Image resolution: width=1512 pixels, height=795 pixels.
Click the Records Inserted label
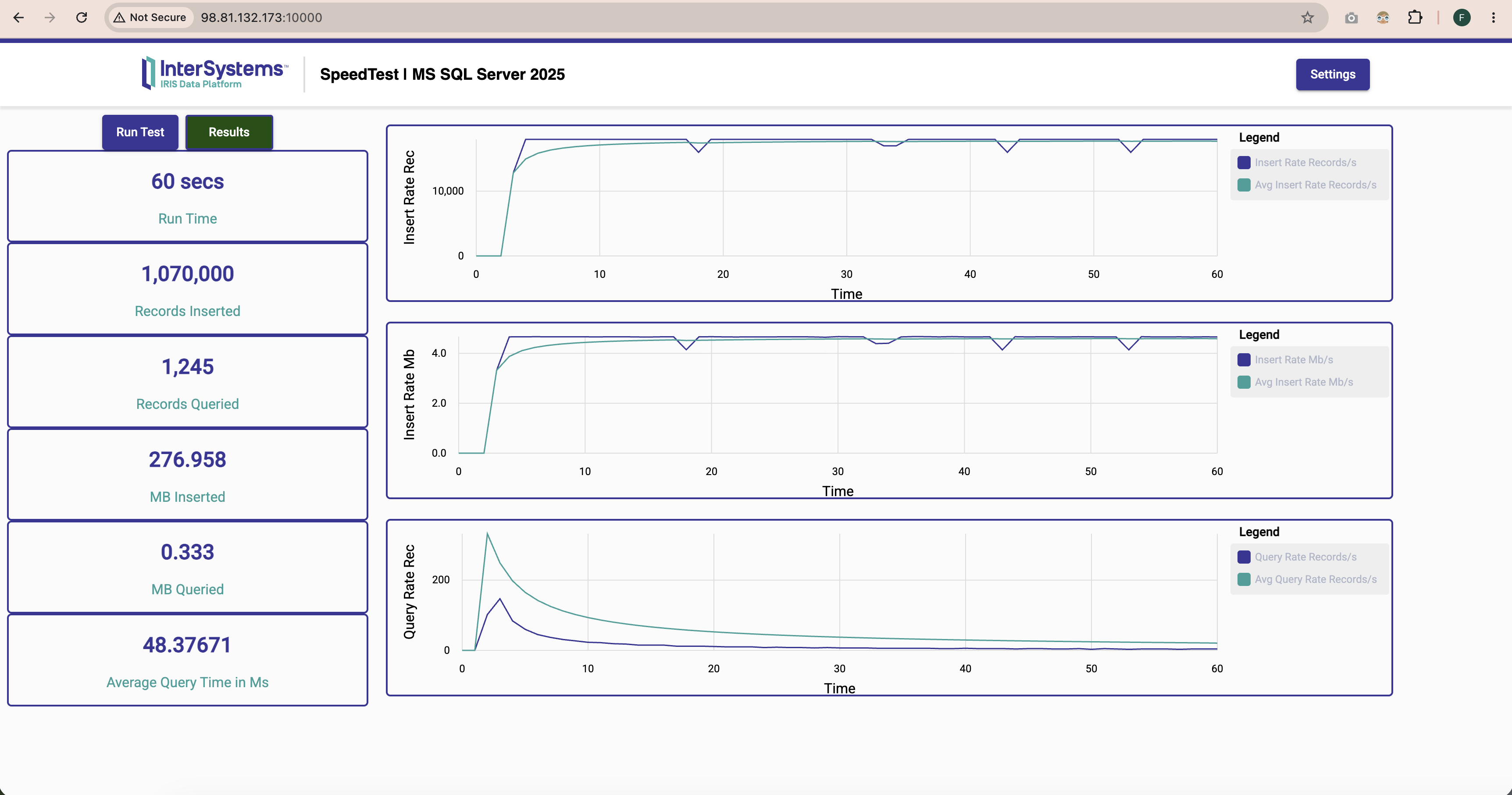[188, 312]
